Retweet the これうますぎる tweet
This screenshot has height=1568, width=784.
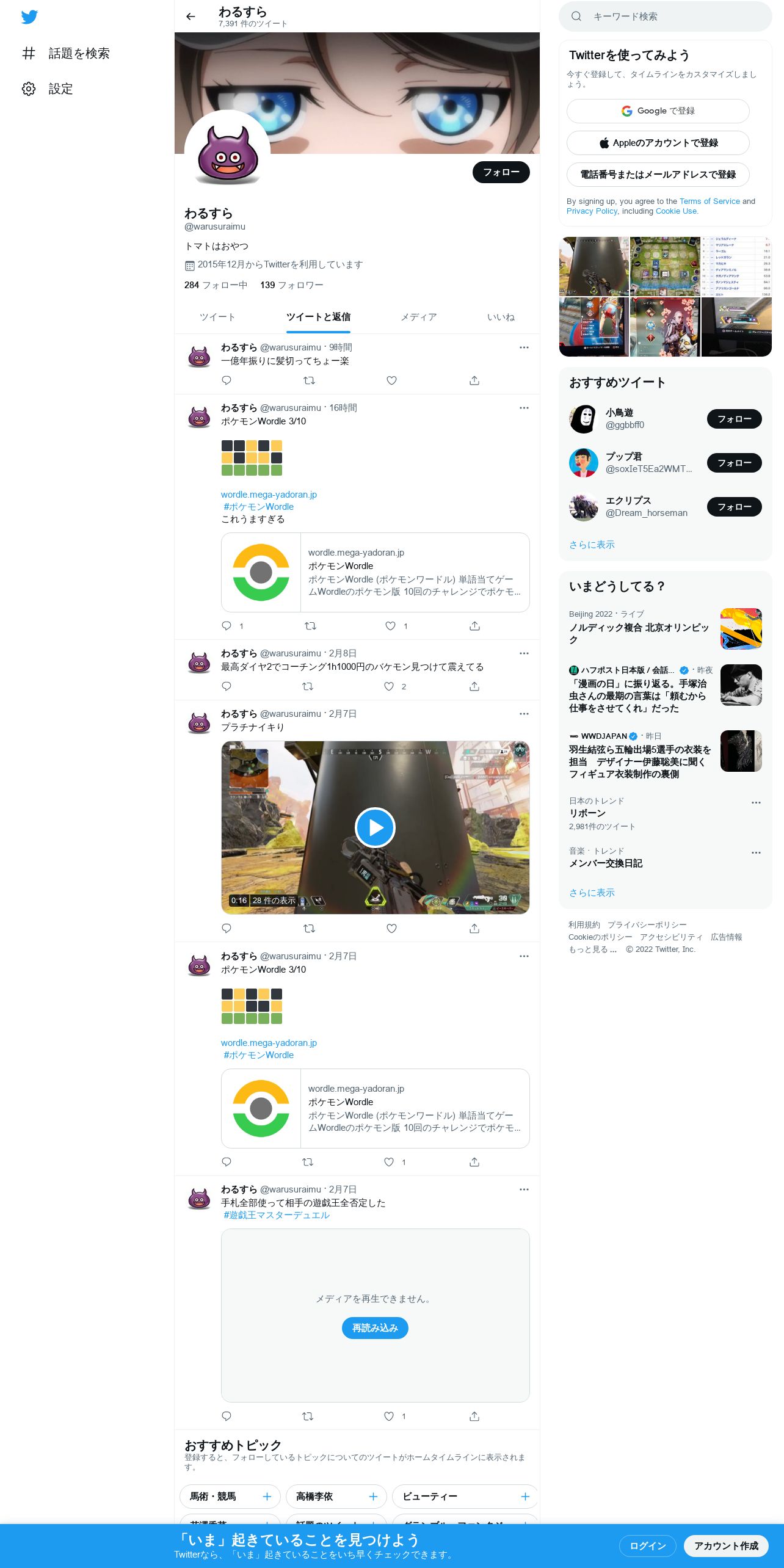coord(310,626)
